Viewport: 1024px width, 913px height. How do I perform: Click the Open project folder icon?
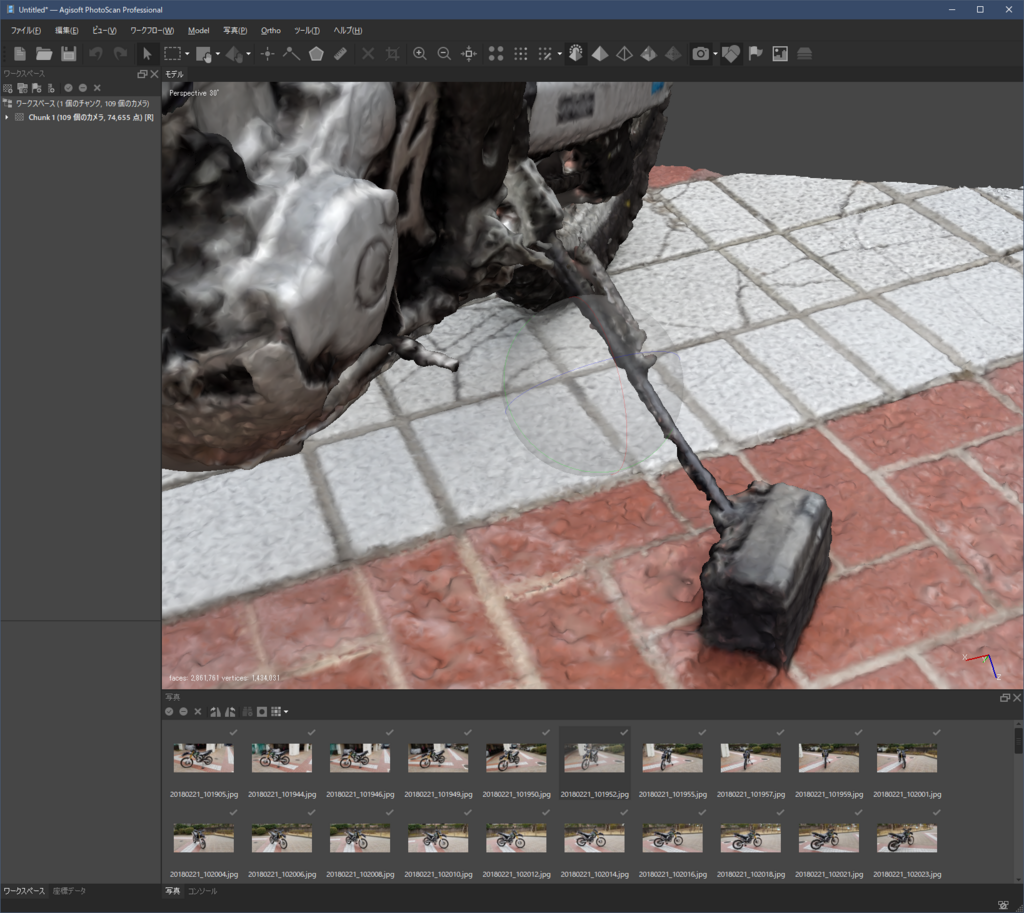point(44,54)
